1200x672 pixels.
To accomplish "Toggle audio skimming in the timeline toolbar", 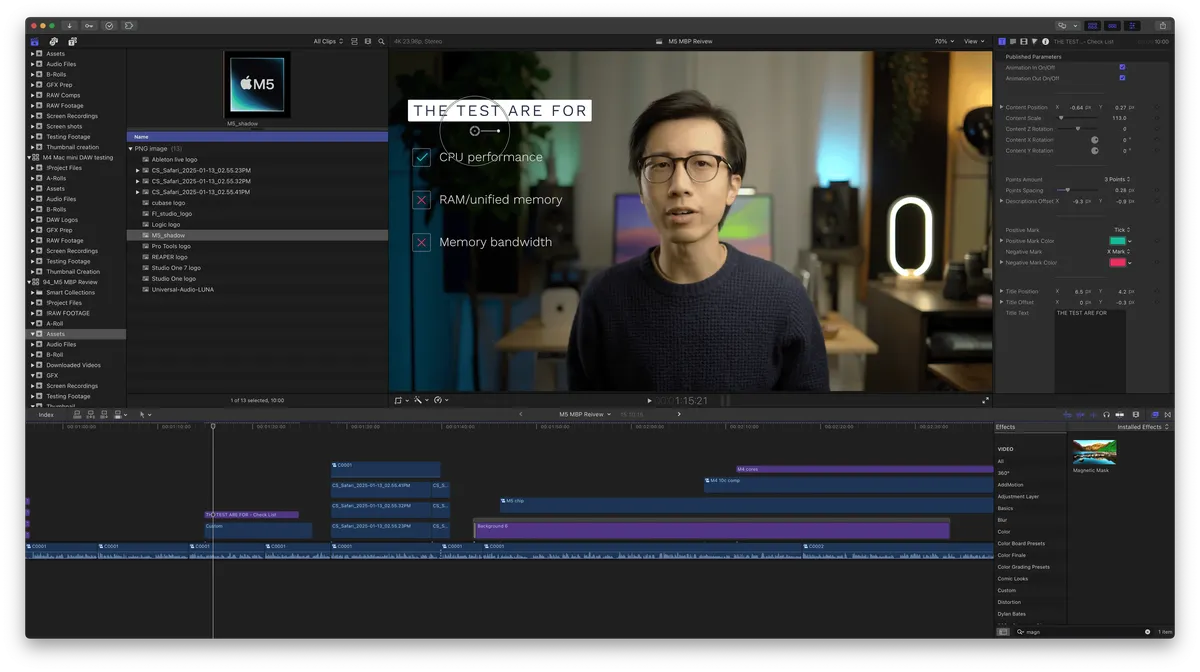I will pos(1080,413).
